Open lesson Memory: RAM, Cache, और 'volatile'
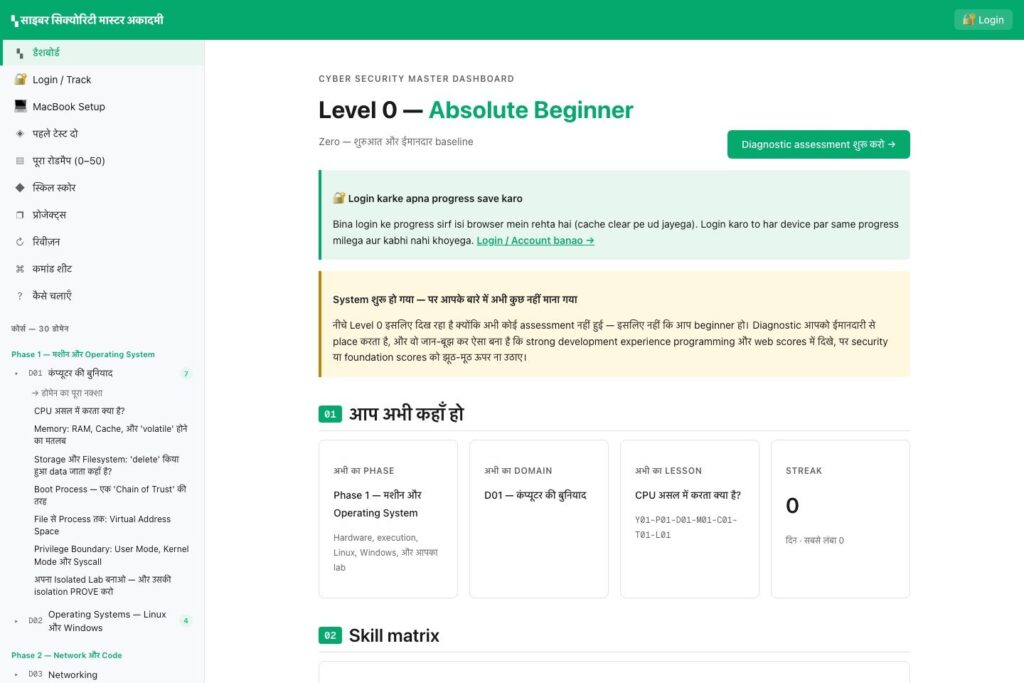Image resolution: width=1024 pixels, height=683 pixels. point(110,434)
